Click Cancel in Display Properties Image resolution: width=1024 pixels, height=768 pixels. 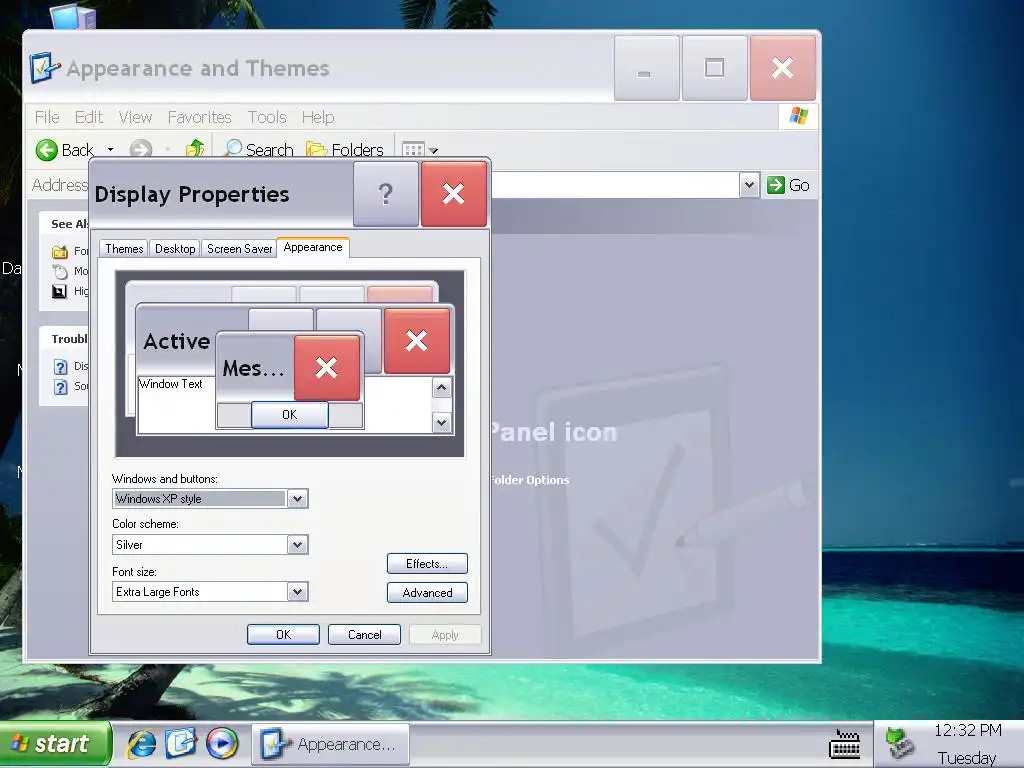point(364,635)
